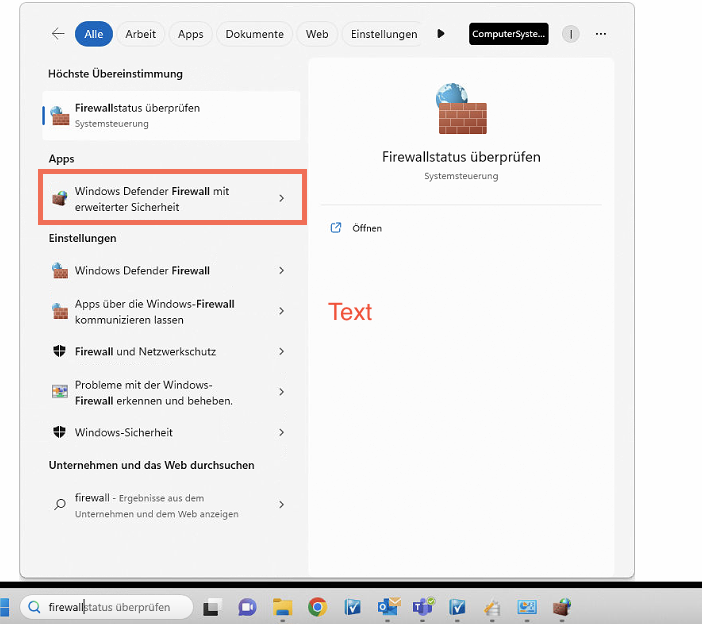Click the taskbar search input field
702x624 pixels.
pos(110,607)
